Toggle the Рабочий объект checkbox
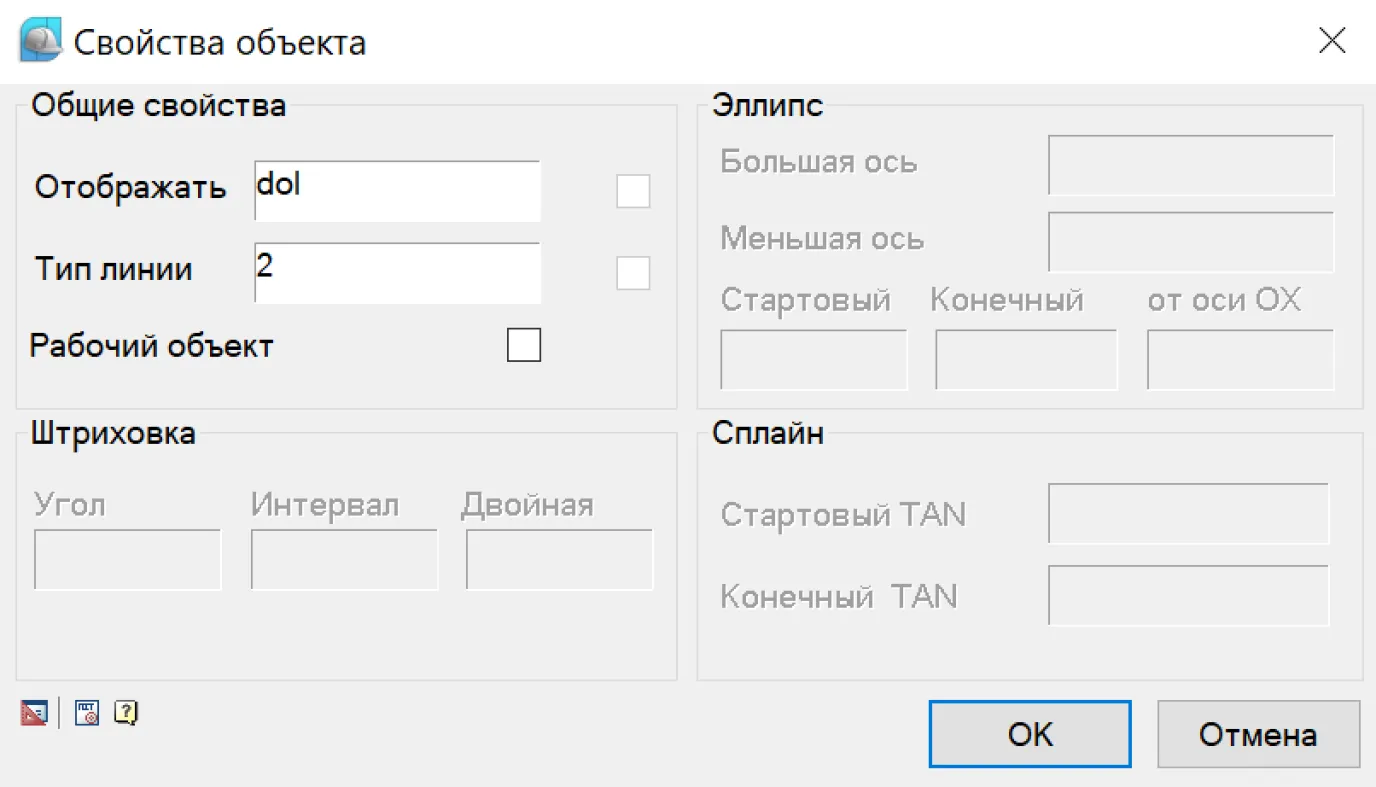Screen dimensions: 1376x787 [524, 345]
